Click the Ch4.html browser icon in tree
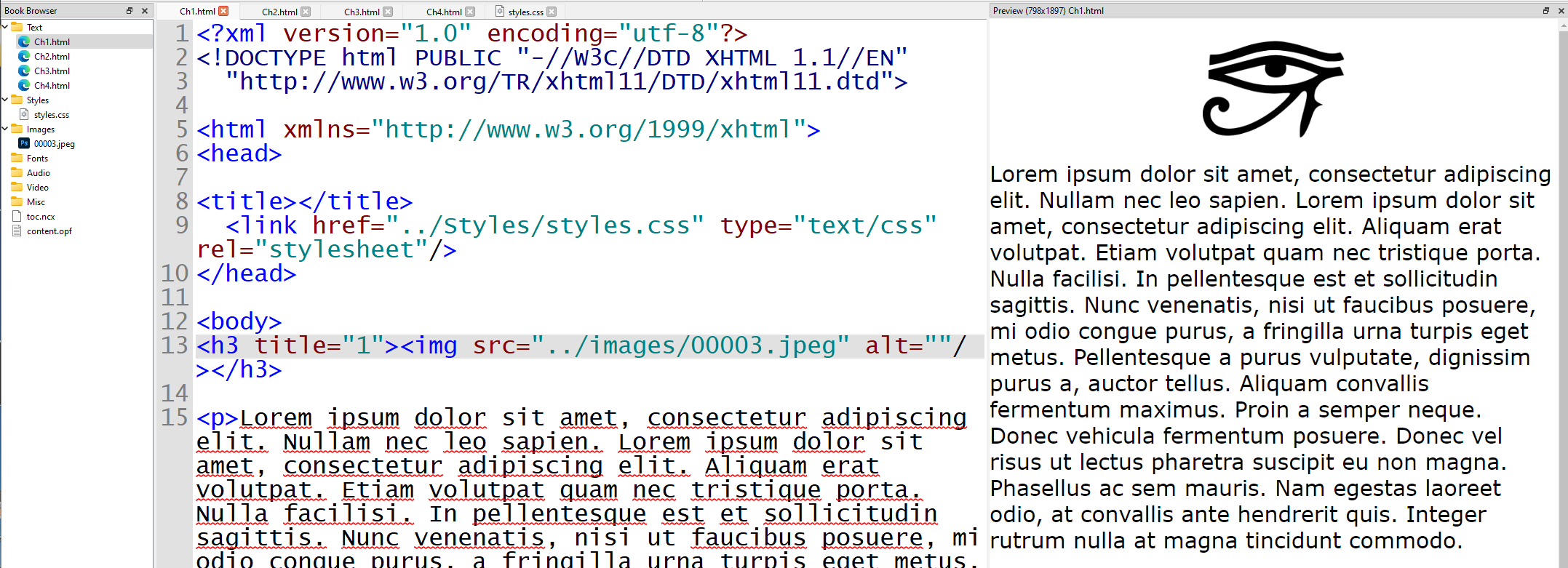The height and width of the screenshot is (568, 1568). point(24,85)
